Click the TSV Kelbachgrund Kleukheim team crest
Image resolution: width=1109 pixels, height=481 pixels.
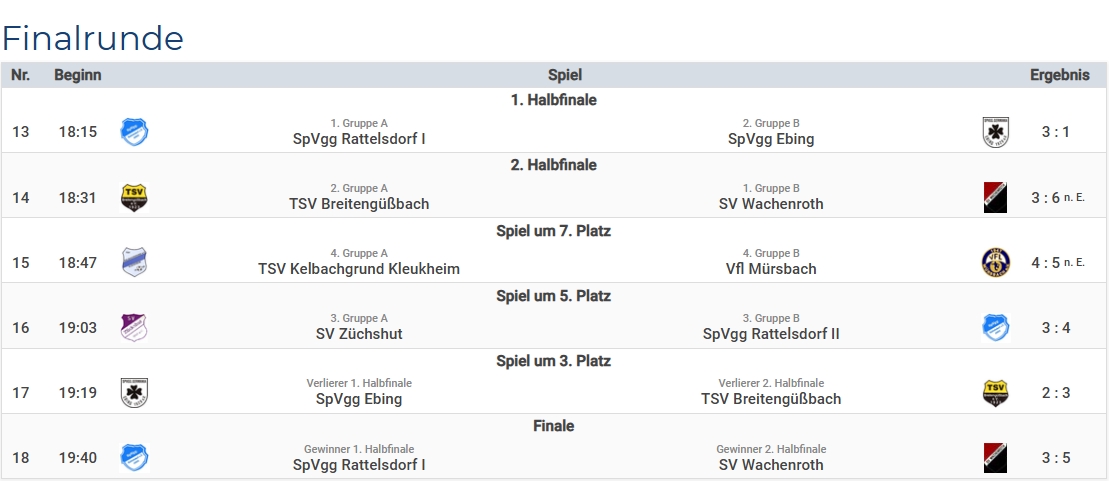coord(134,262)
